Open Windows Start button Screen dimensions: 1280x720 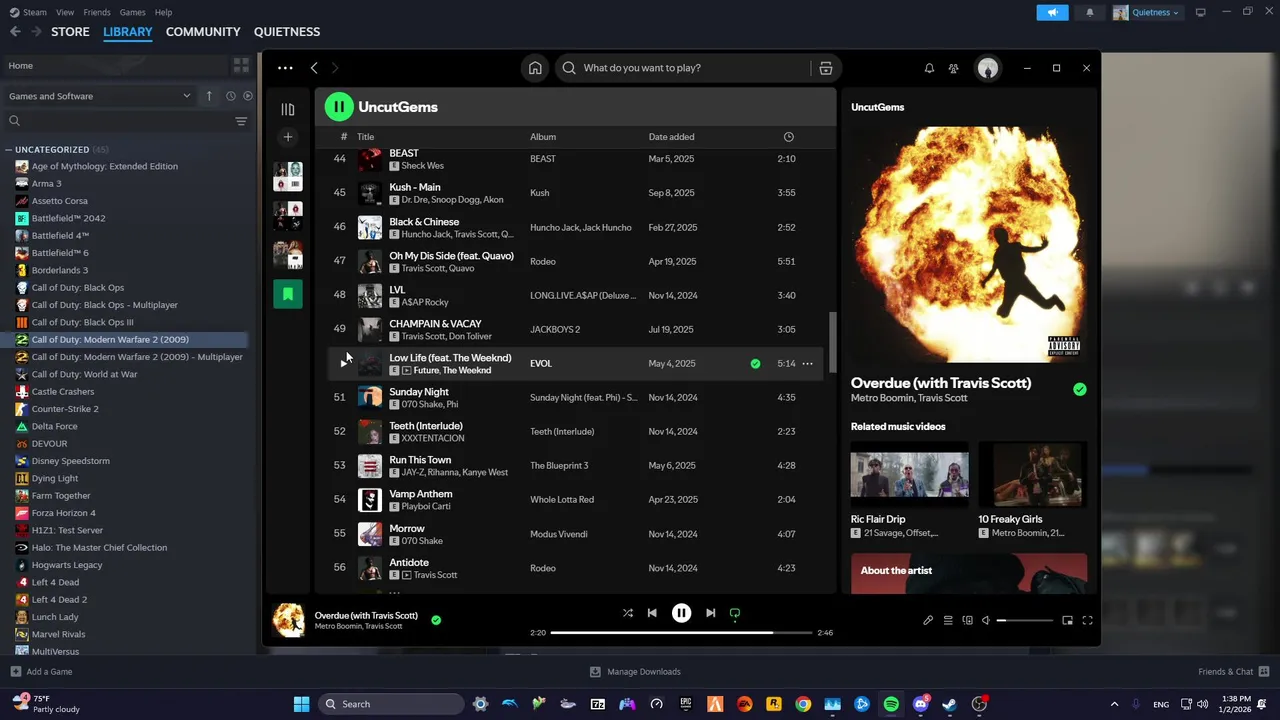(x=301, y=704)
